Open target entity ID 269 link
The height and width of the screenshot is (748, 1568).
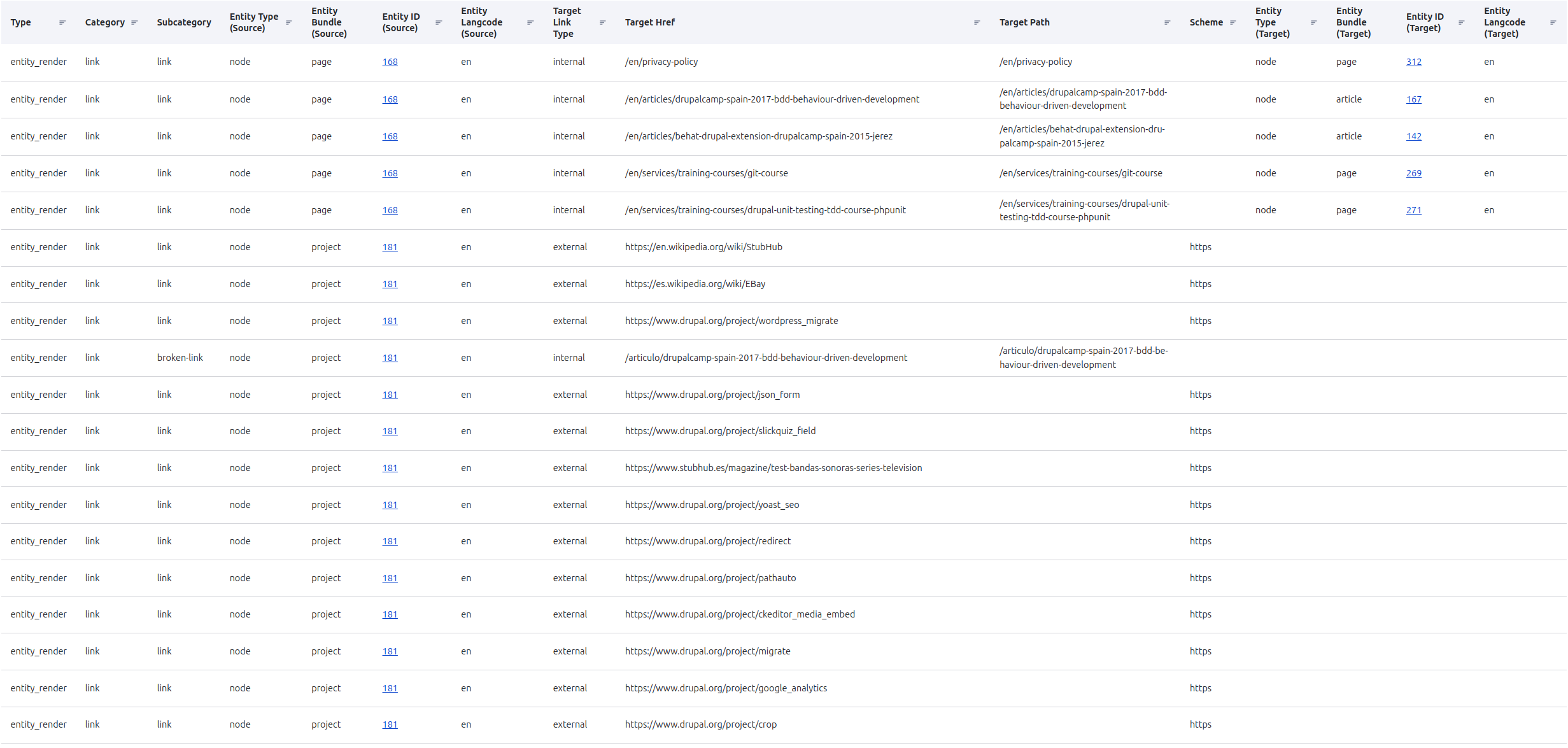coord(1414,173)
